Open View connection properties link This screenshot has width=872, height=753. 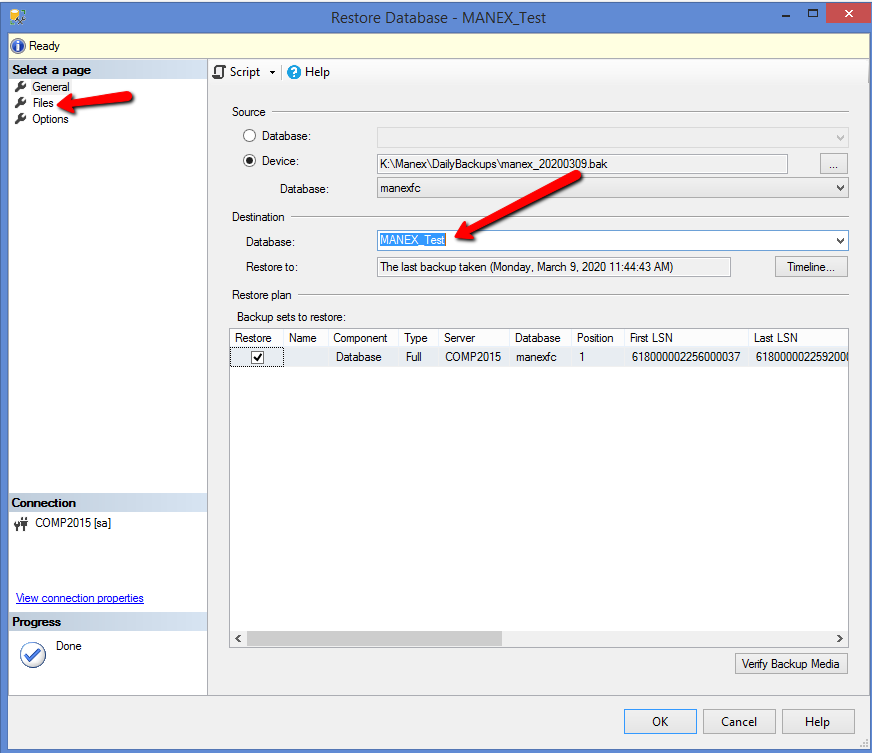click(80, 598)
